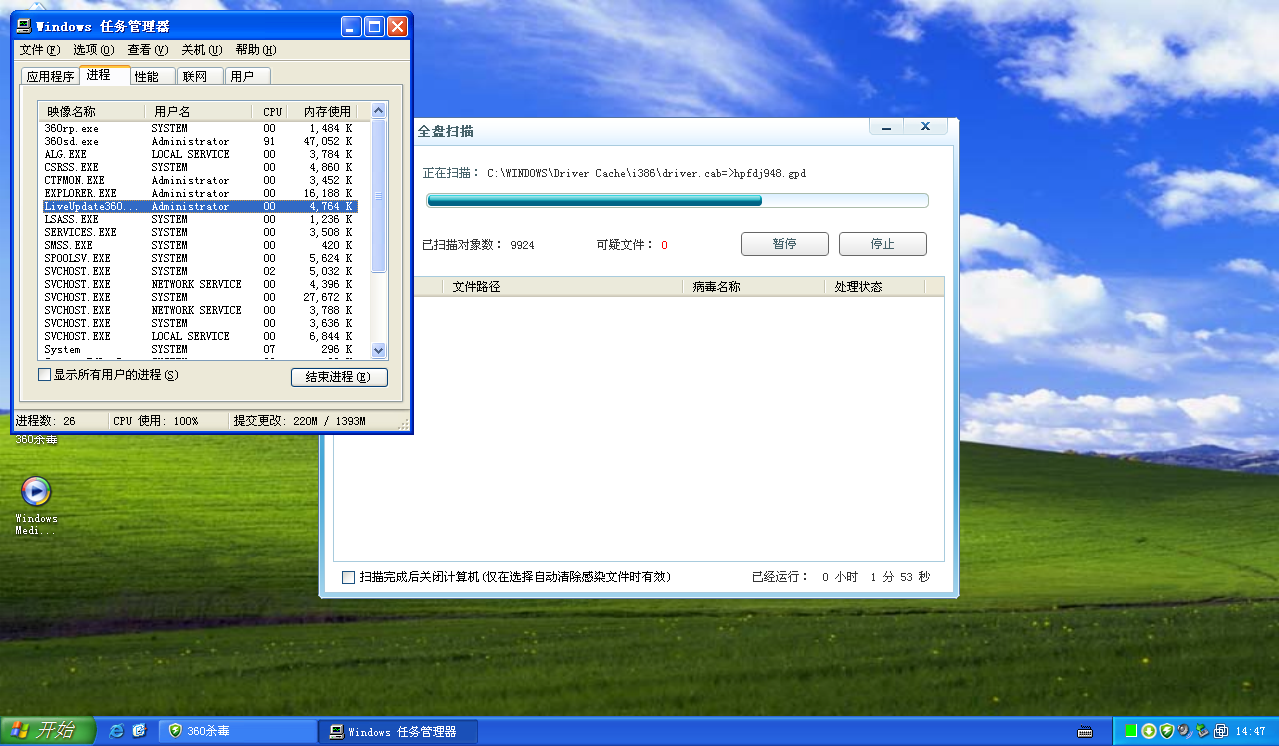Select the 进程 tab

click(104, 75)
